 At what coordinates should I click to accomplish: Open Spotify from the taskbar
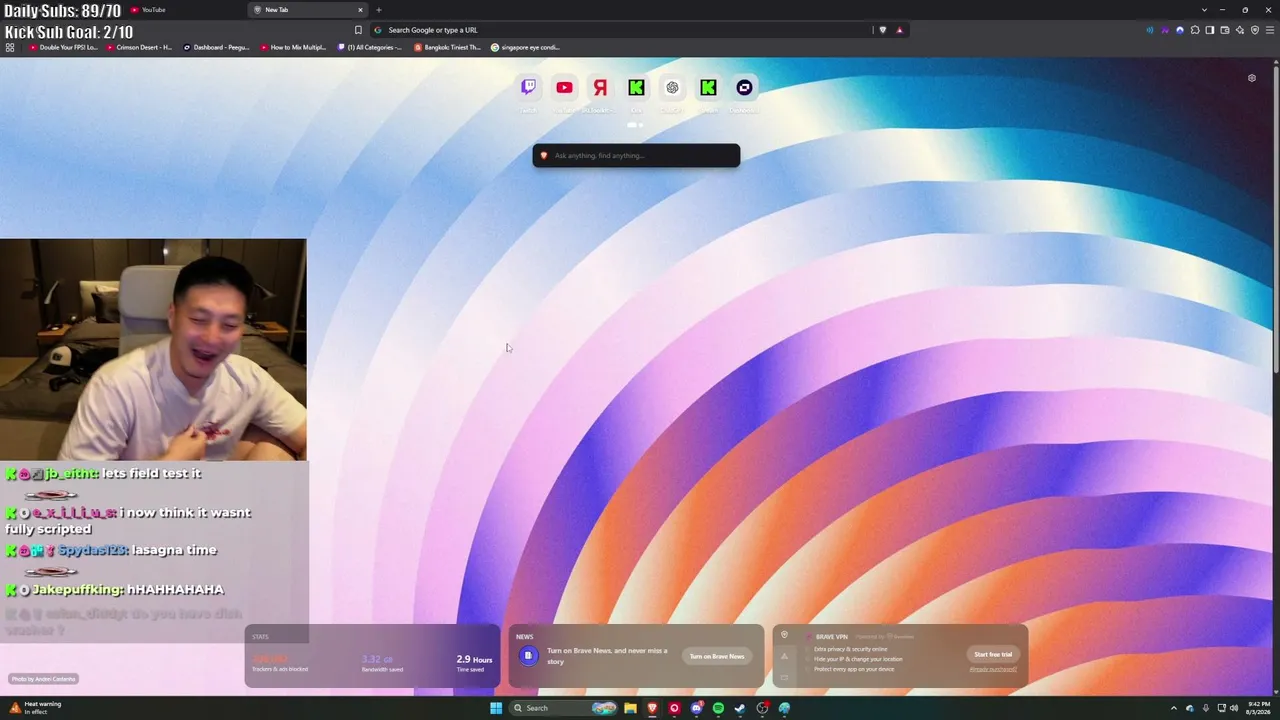point(718,708)
